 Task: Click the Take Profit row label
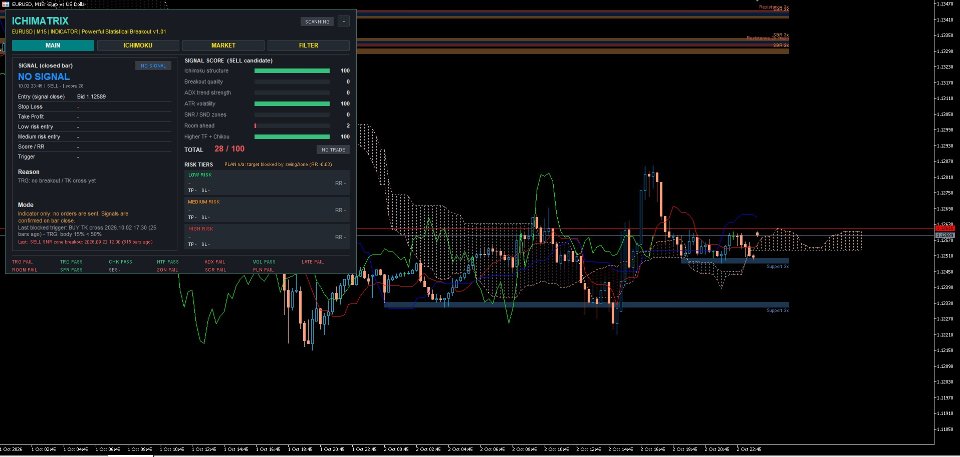[31, 116]
